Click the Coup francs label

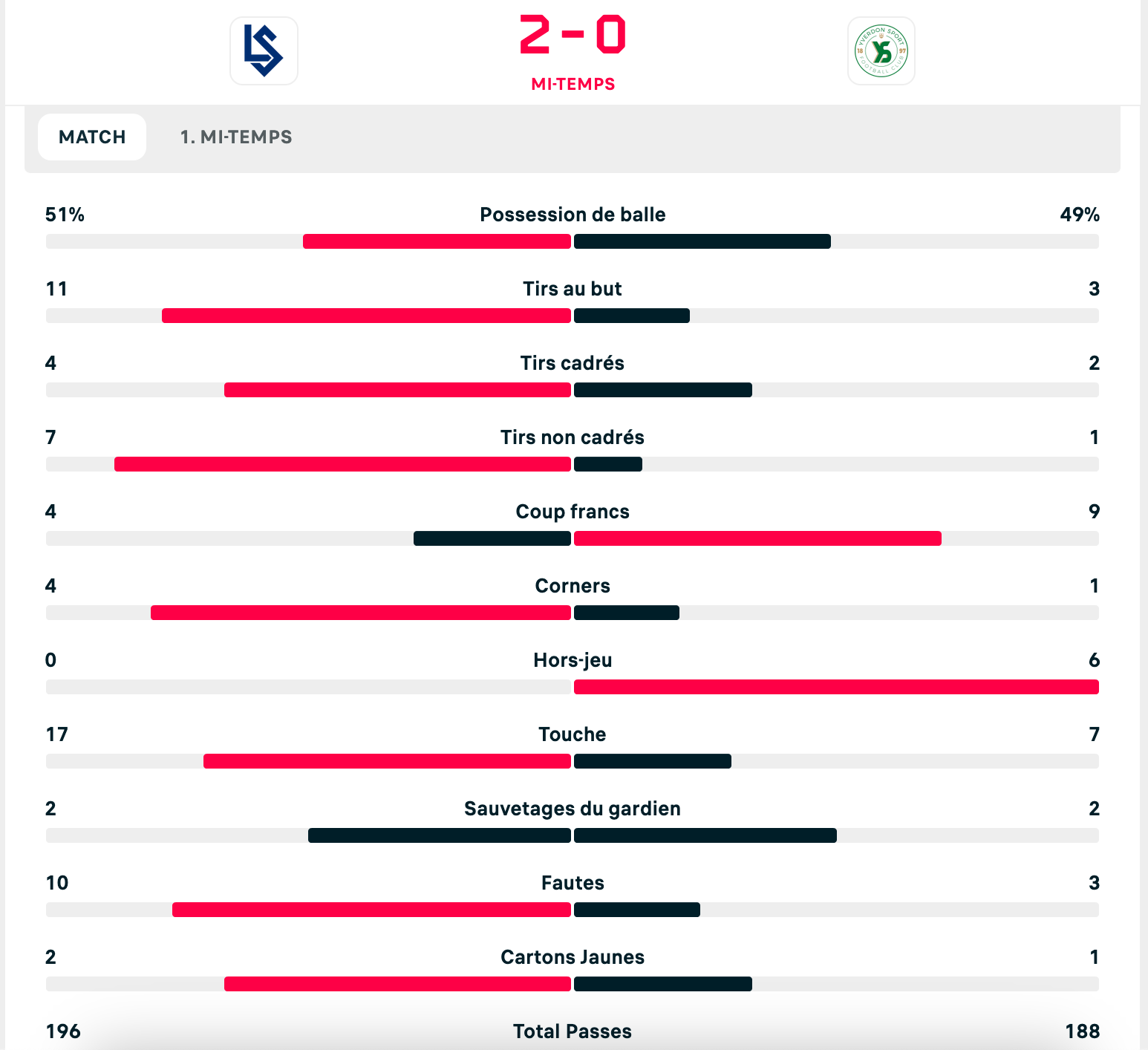pyautogui.click(x=573, y=512)
